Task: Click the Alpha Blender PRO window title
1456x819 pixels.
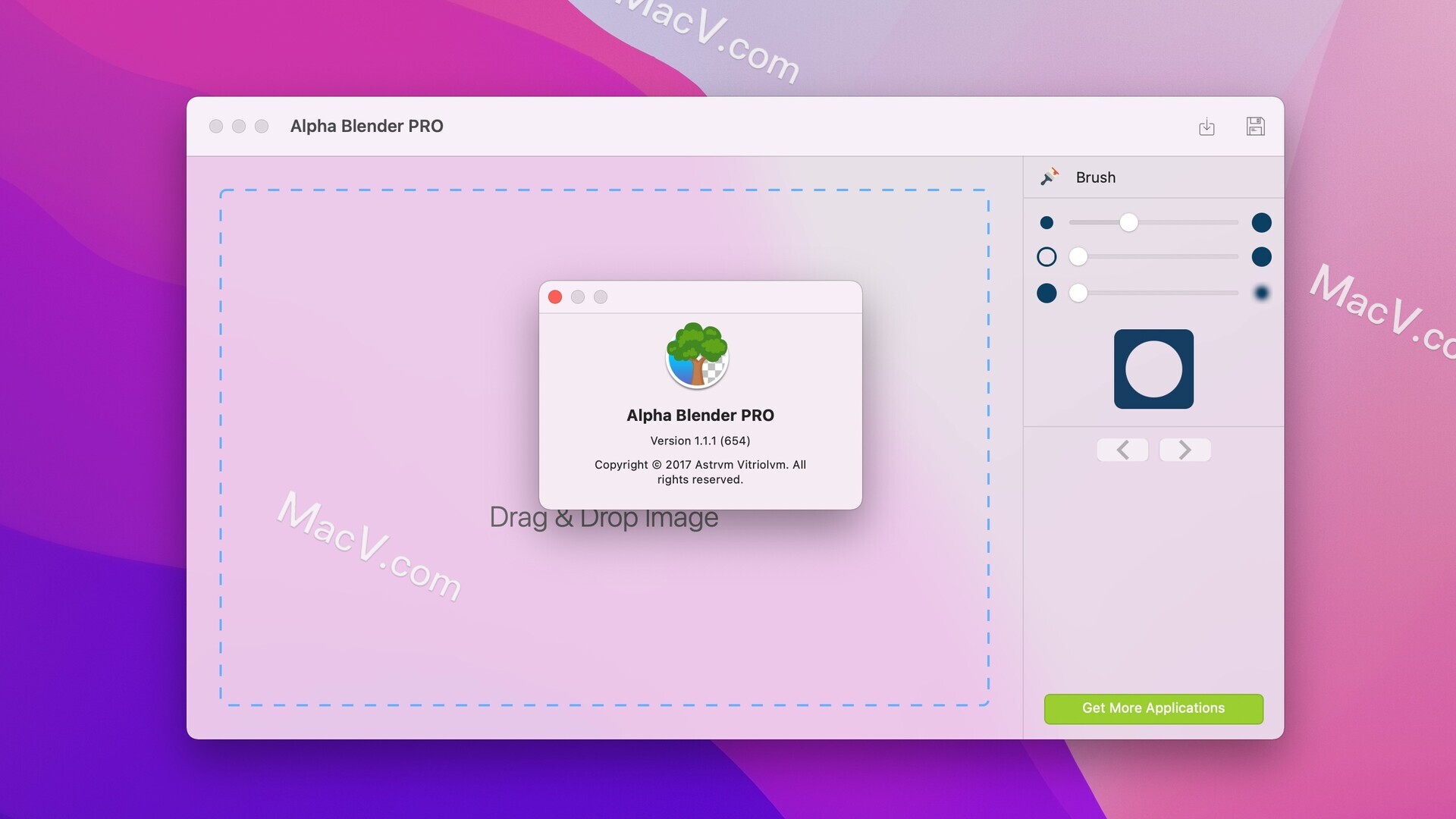Action: pyautogui.click(x=367, y=126)
